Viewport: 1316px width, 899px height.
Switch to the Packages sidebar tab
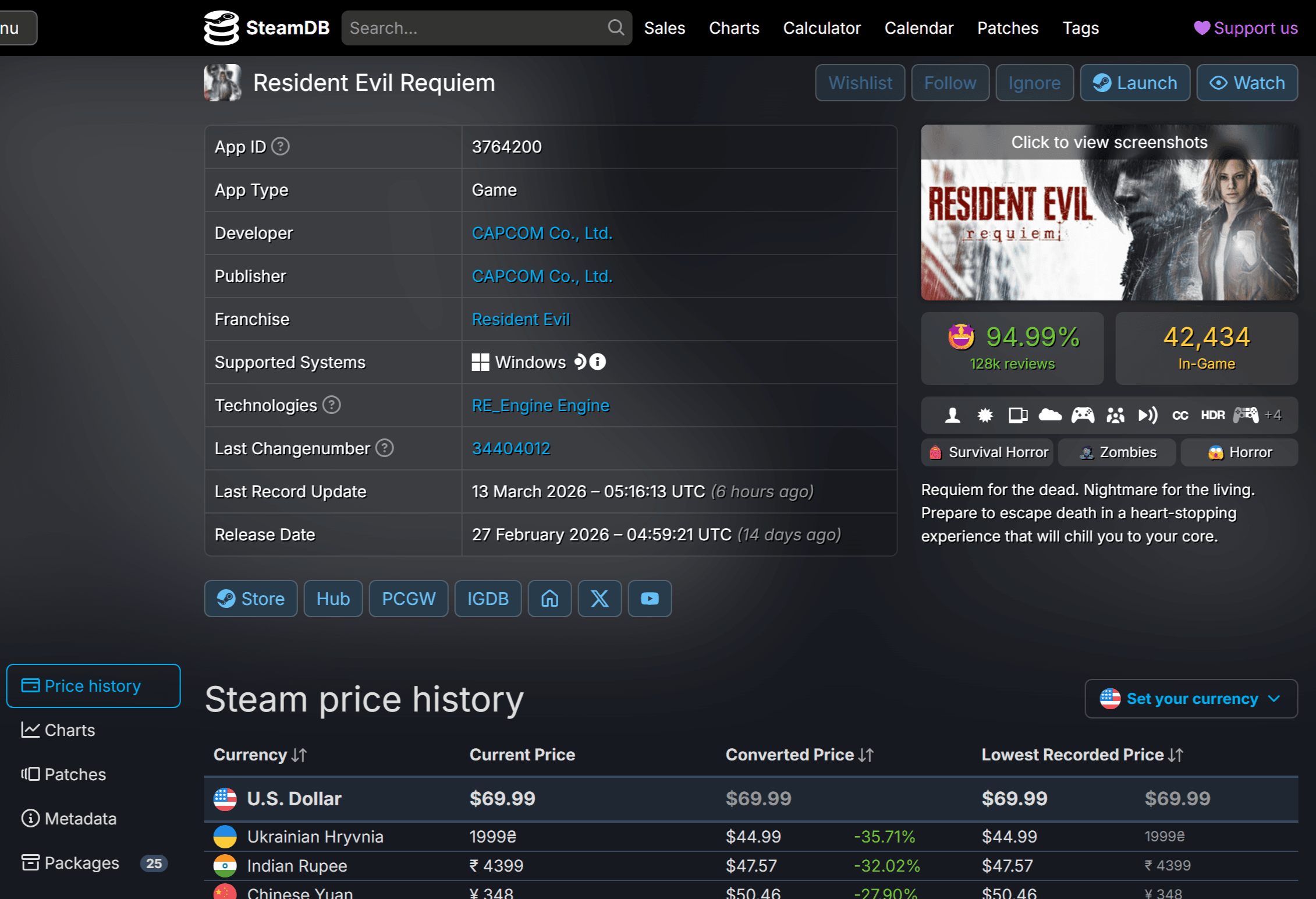coord(94,863)
